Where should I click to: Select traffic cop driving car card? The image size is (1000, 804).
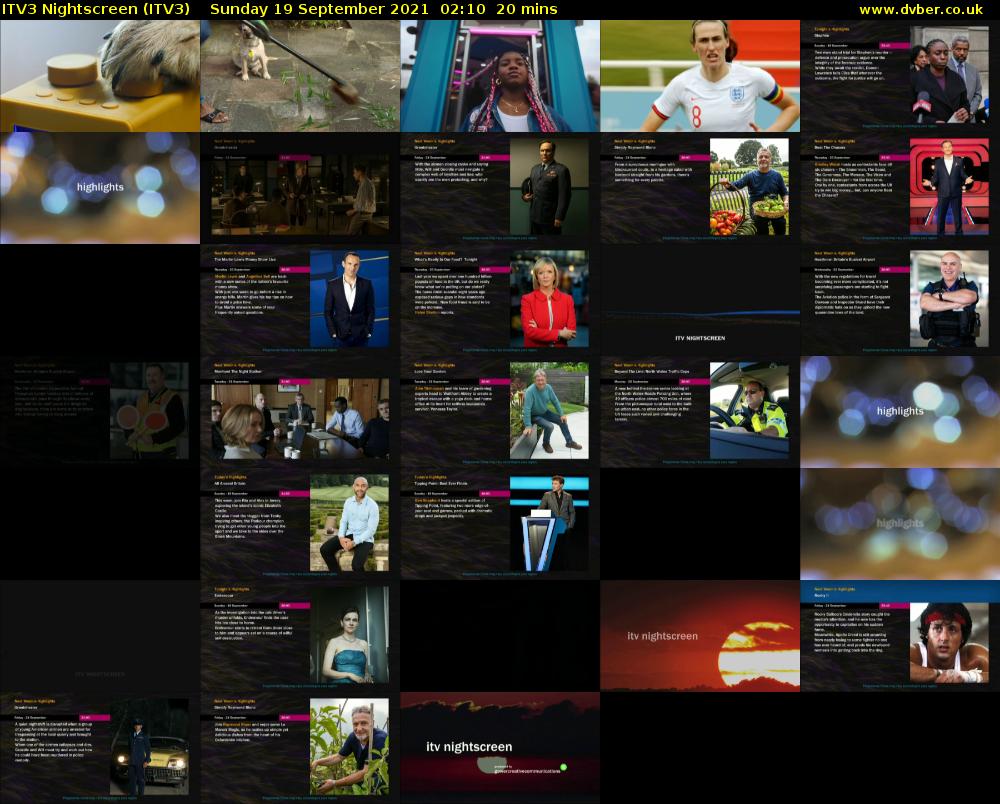700,412
